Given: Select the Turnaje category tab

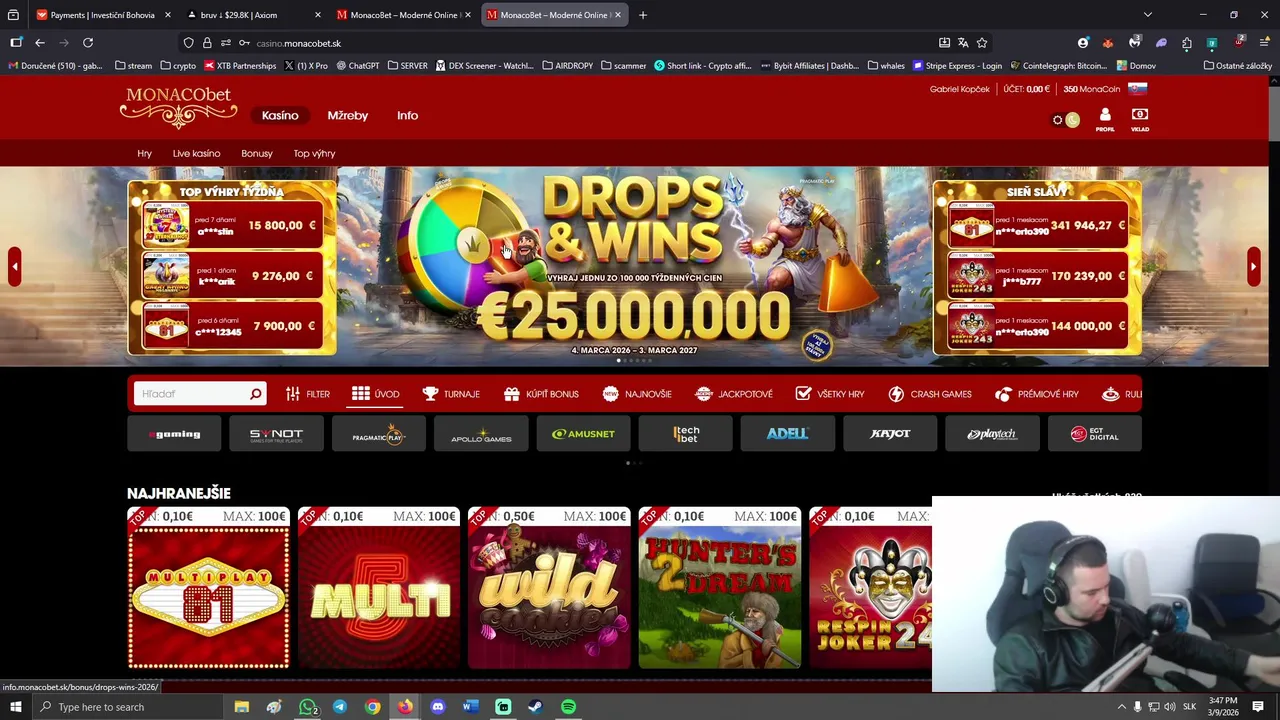Looking at the screenshot, I should [451, 394].
